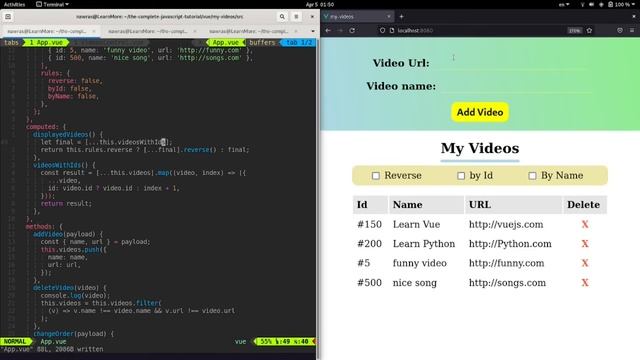Open new terminal tab icon in terminal header
The width and height of the screenshot is (640, 360).
pos(8,17)
